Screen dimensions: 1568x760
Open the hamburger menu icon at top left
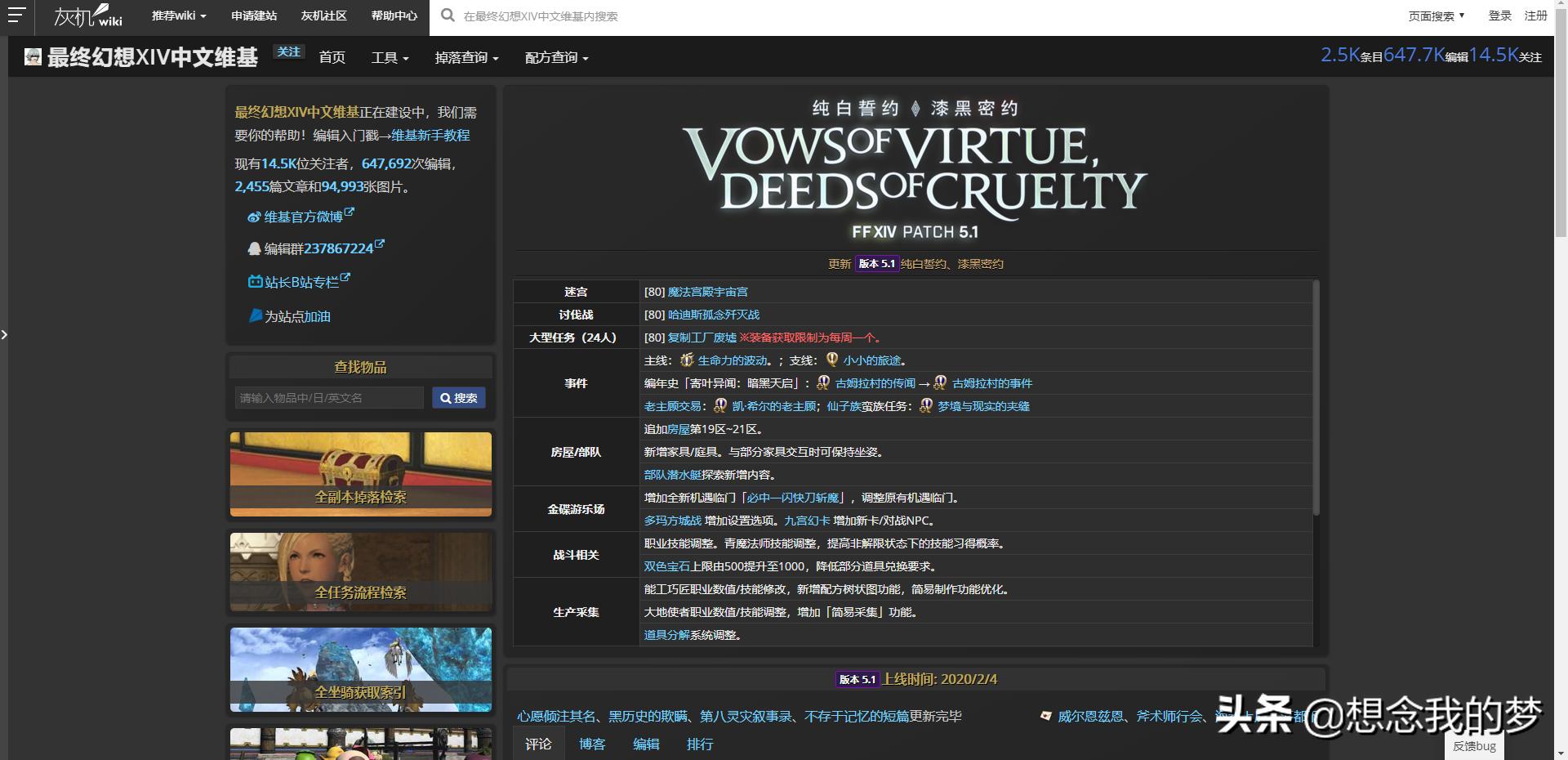[16, 15]
